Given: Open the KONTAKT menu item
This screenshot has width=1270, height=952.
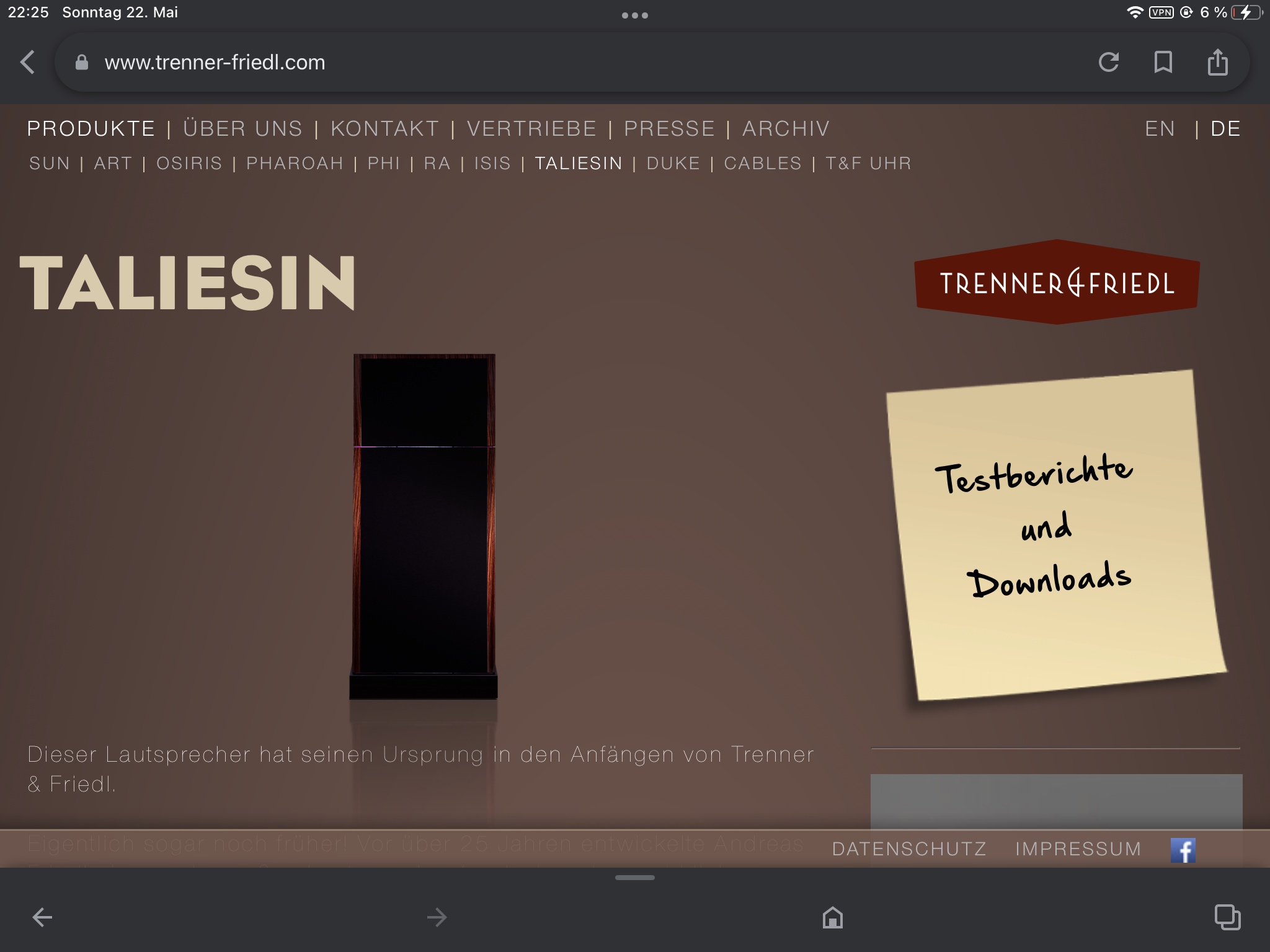Looking at the screenshot, I should (385, 128).
